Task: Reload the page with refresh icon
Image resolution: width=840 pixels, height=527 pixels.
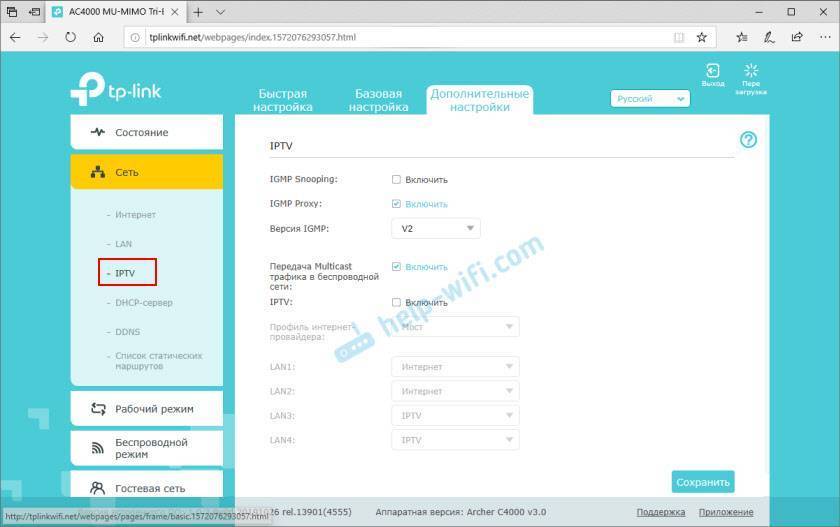Action: tap(71, 37)
